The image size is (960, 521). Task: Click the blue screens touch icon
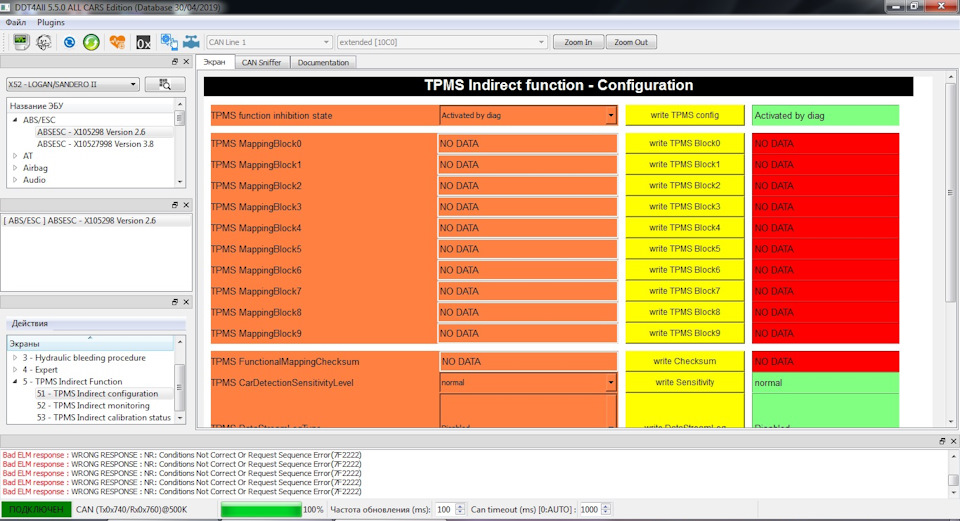tap(169, 42)
